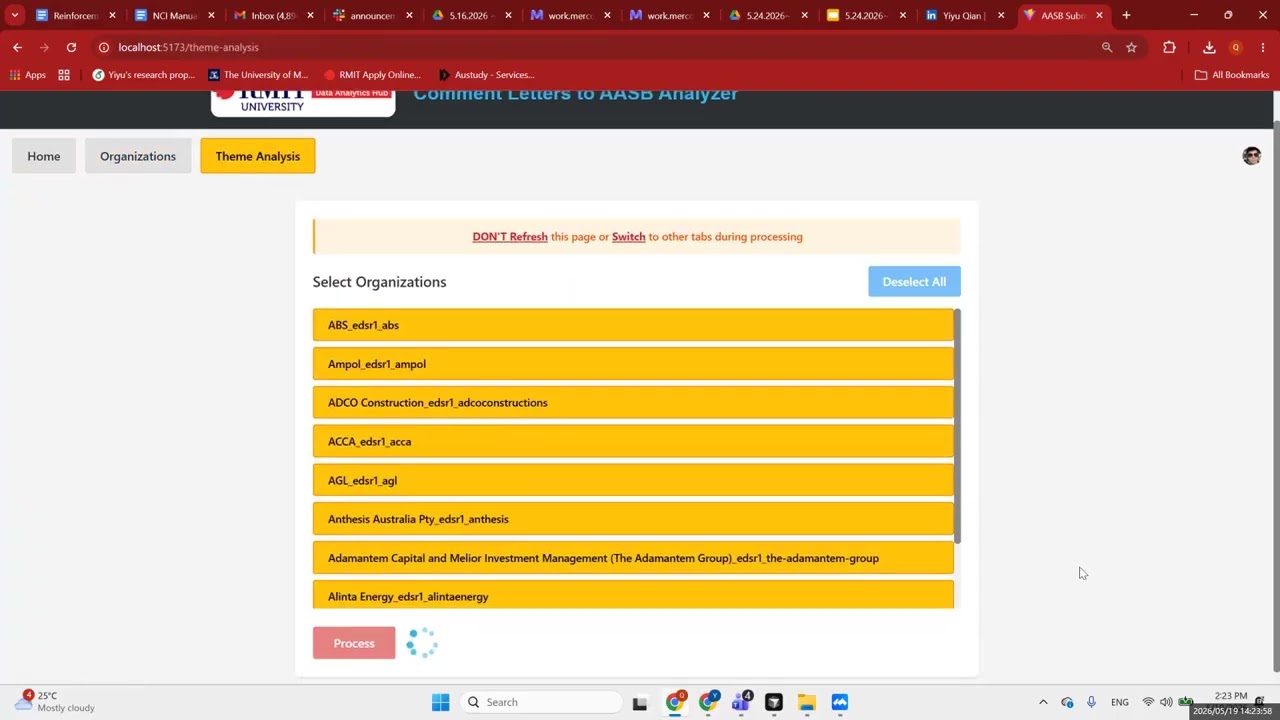Open the zoom magnifier icon in address bar

pyautogui.click(x=1107, y=47)
